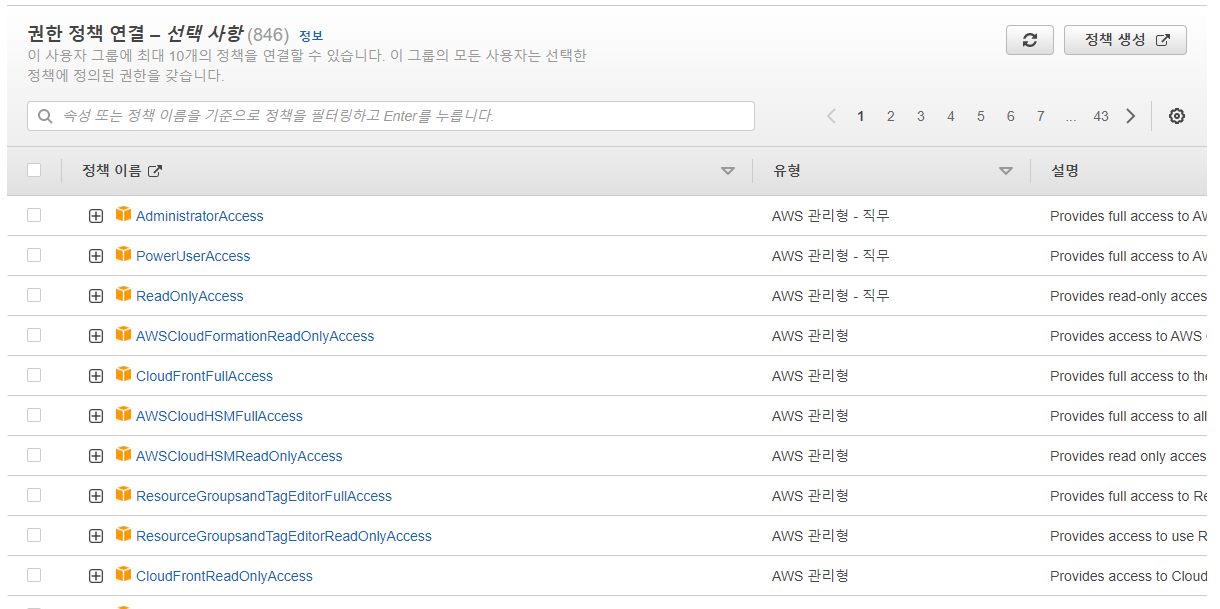
Task: Click the search magnifier icon in filter box
Action: (x=45, y=116)
